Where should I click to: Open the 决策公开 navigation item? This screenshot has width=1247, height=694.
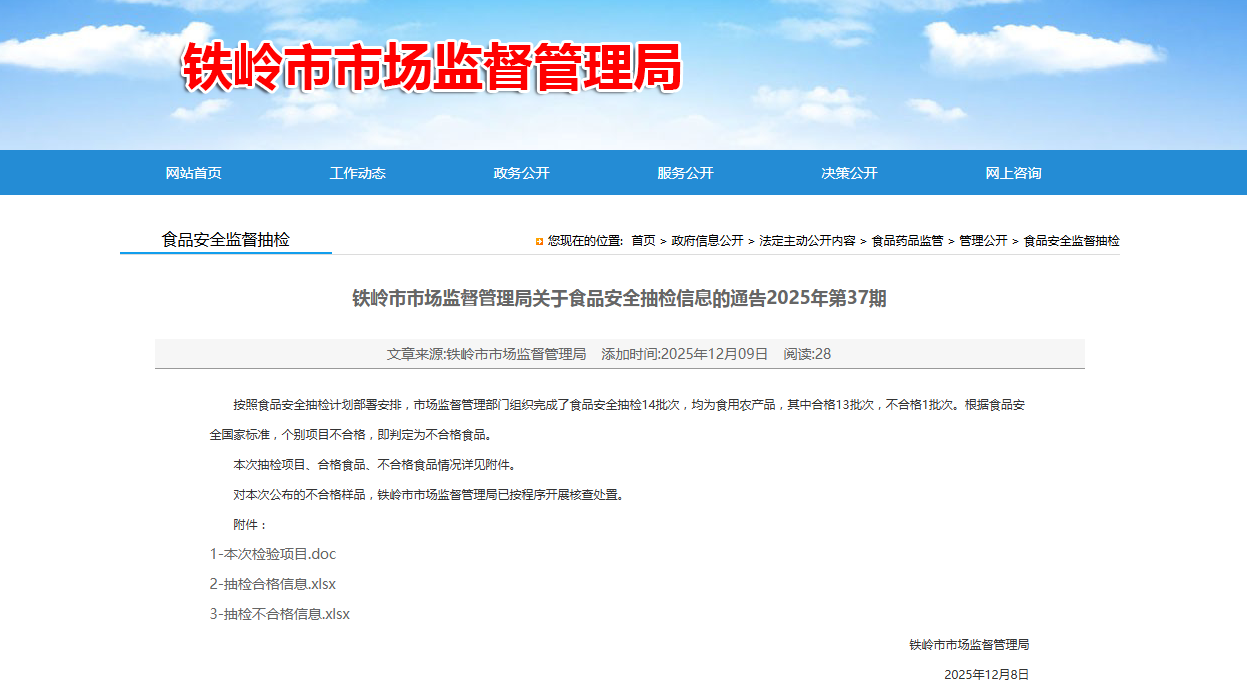coord(850,173)
